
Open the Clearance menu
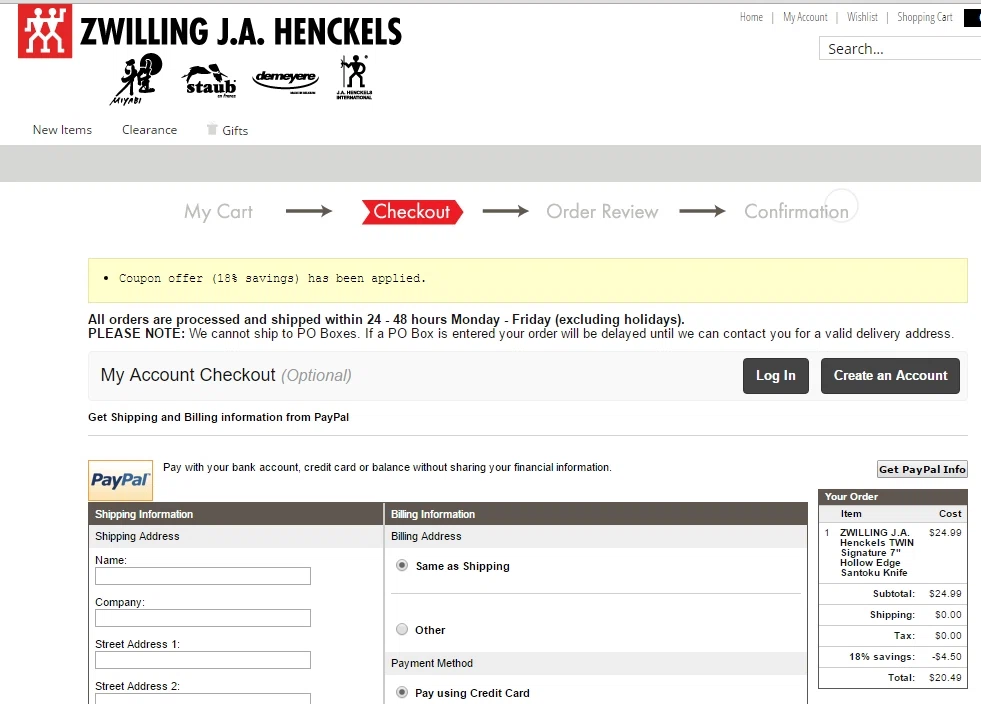(150, 130)
